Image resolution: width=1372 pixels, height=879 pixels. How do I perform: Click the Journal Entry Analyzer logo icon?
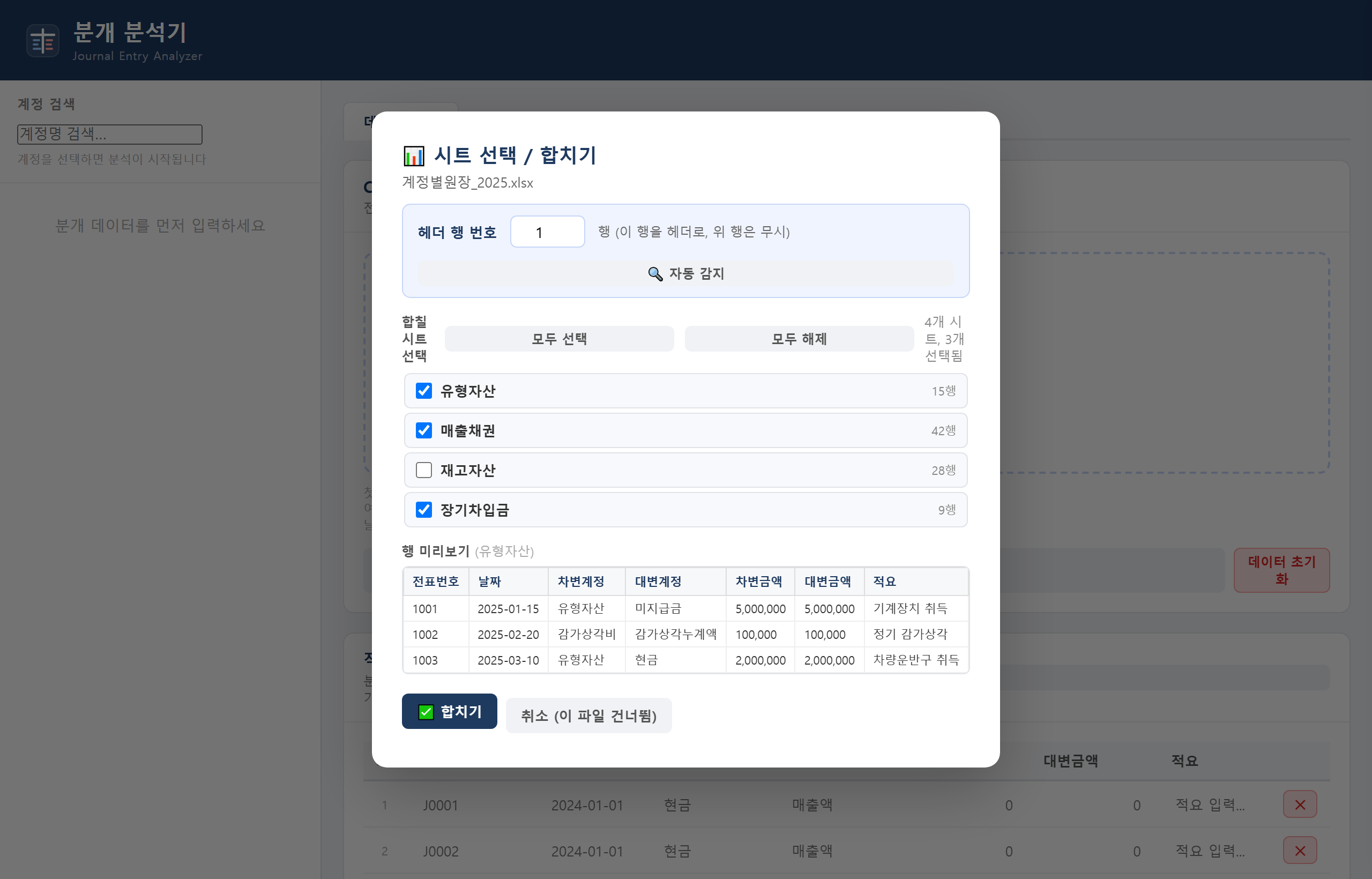click(43, 41)
